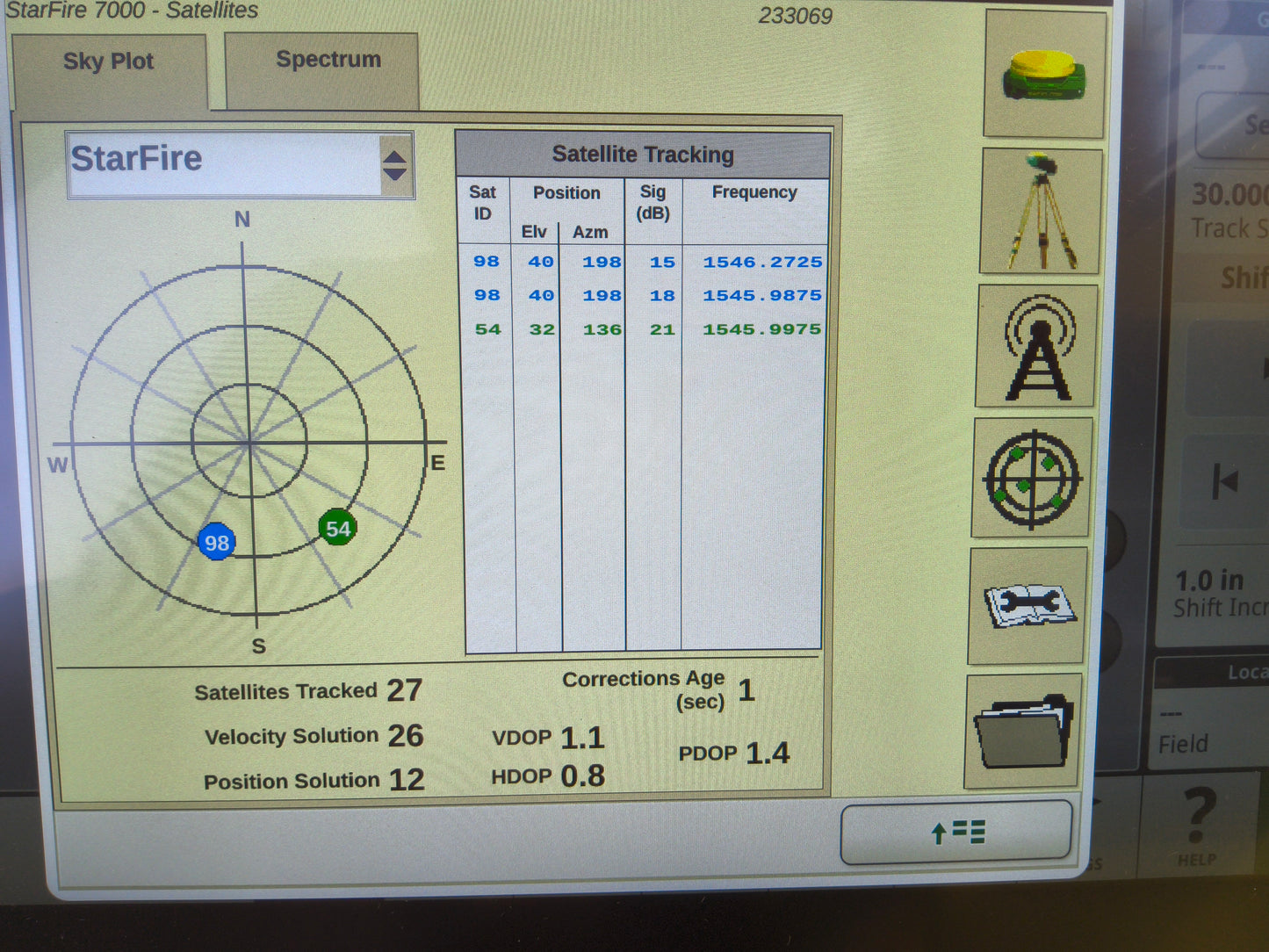Click the Position Solution value 12
The height and width of the screenshot is (952, 1269).
407,779
